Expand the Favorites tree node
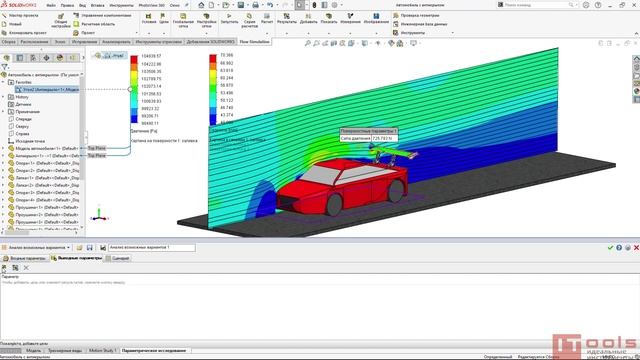This screenshot has height=360, width=640. tap(3, 82)
